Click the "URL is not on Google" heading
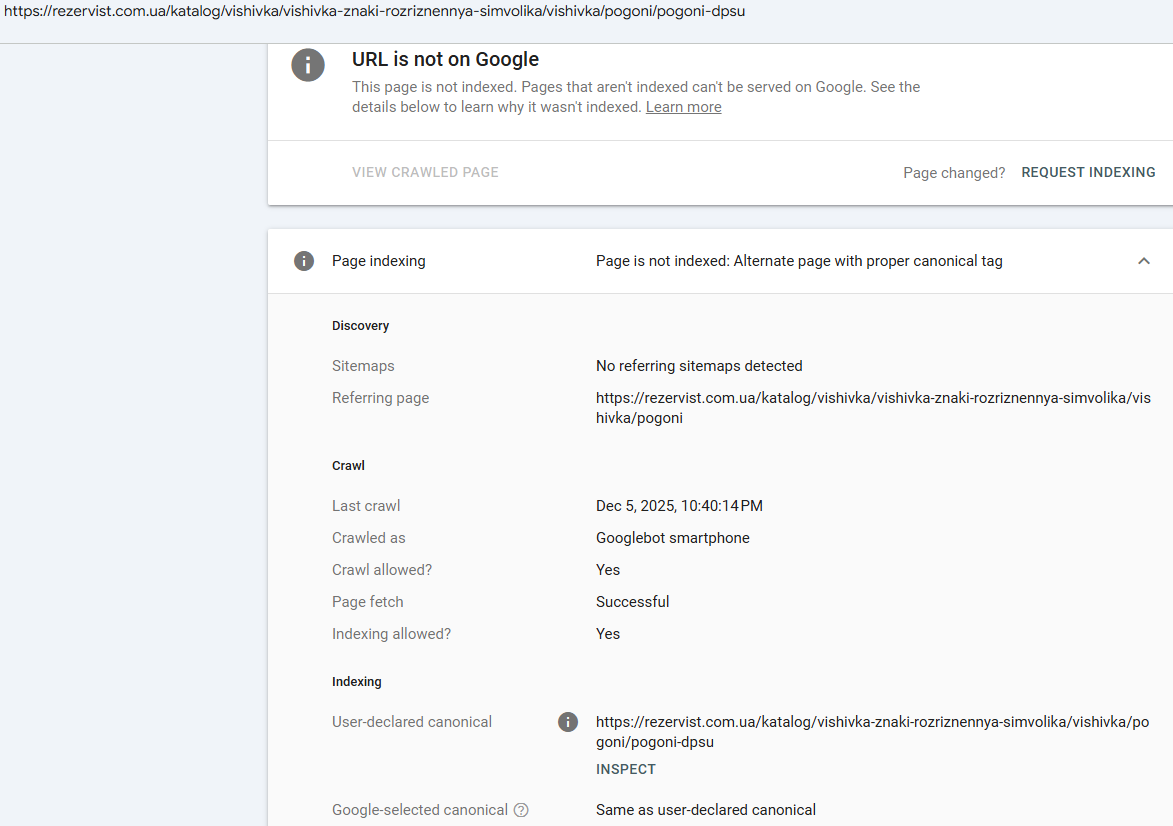 445,60
